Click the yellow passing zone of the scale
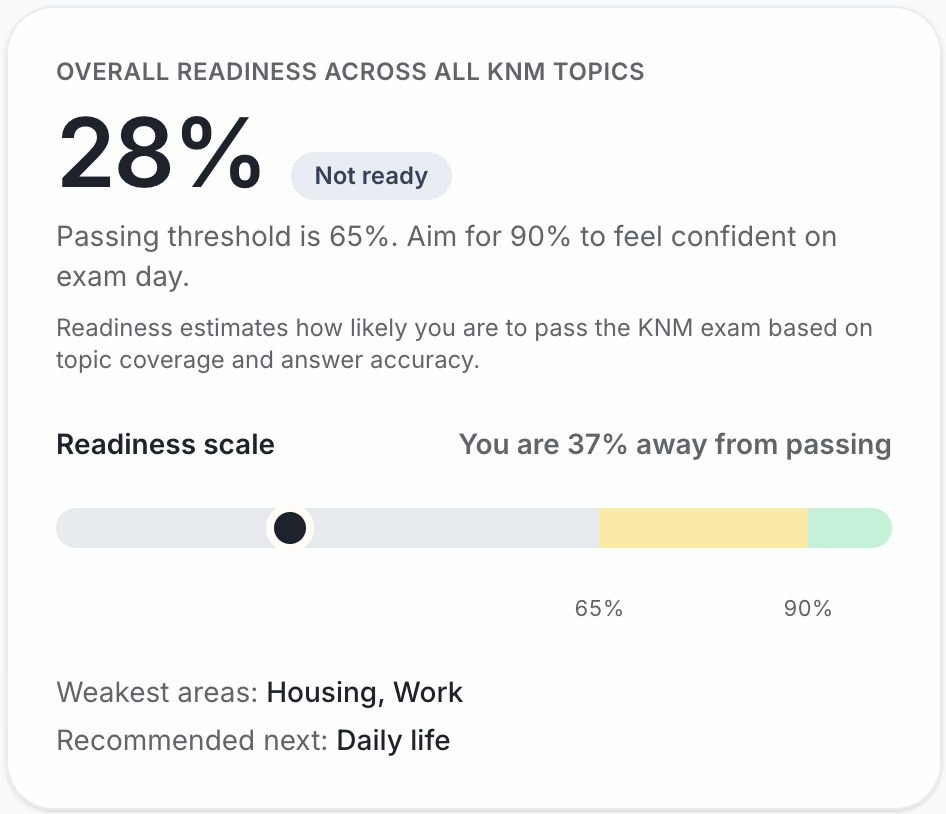Screen dimensions: 946x814 pyautogui.click(x=702, y=528)
